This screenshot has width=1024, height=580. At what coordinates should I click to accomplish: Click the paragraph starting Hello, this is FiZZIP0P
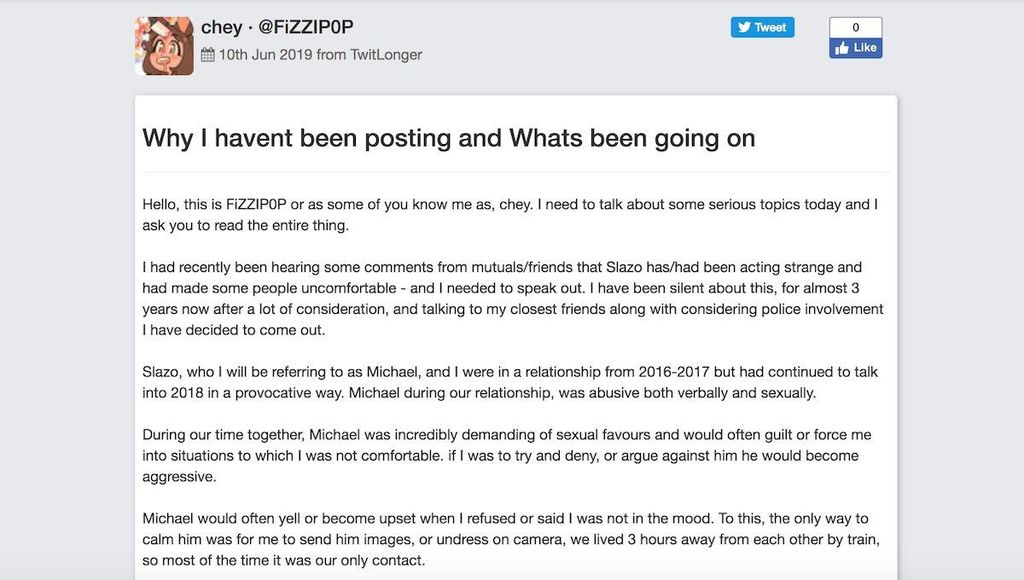point(510,215)
